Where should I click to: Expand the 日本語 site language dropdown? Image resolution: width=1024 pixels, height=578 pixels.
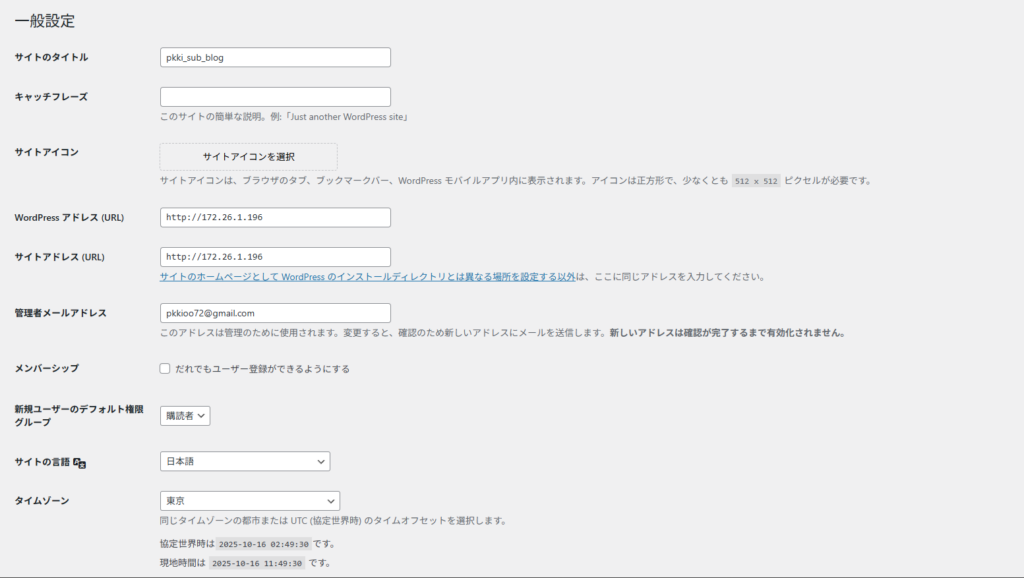click(245, 461)
